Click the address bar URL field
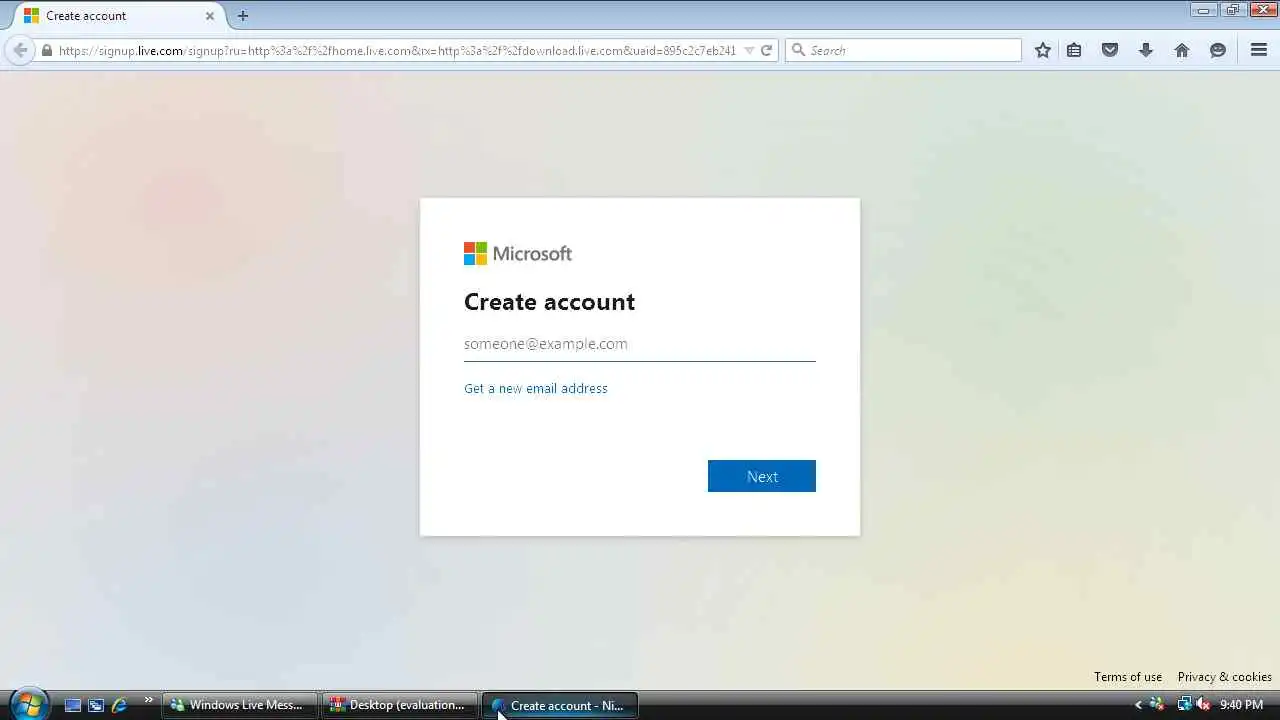The height and width of the screenshot is (720, 1280). [x=397, y=50]
